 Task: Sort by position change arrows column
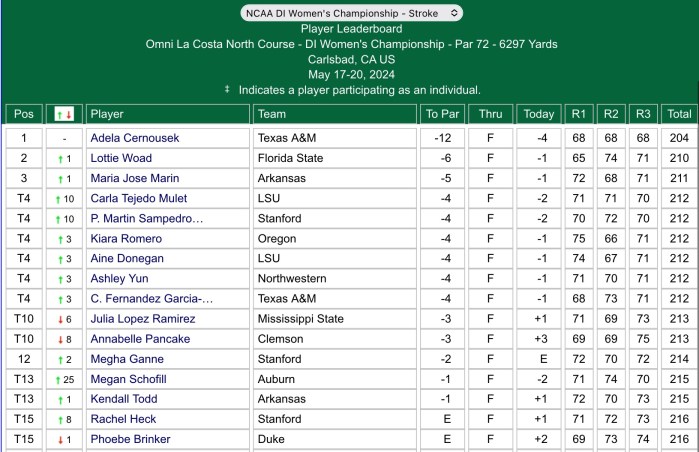(x=64, y=114)
